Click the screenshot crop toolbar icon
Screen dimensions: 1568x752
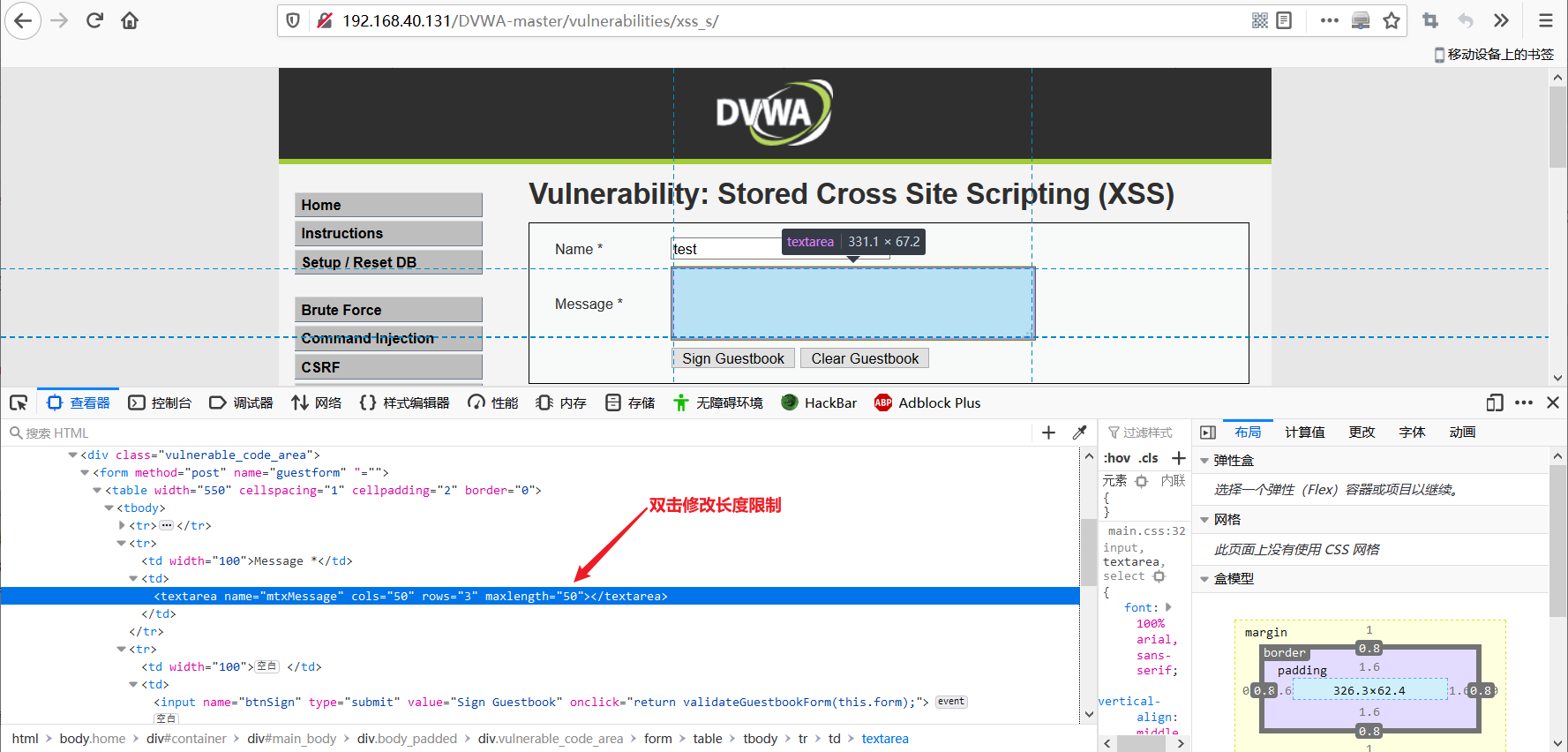pos(1430,20)
